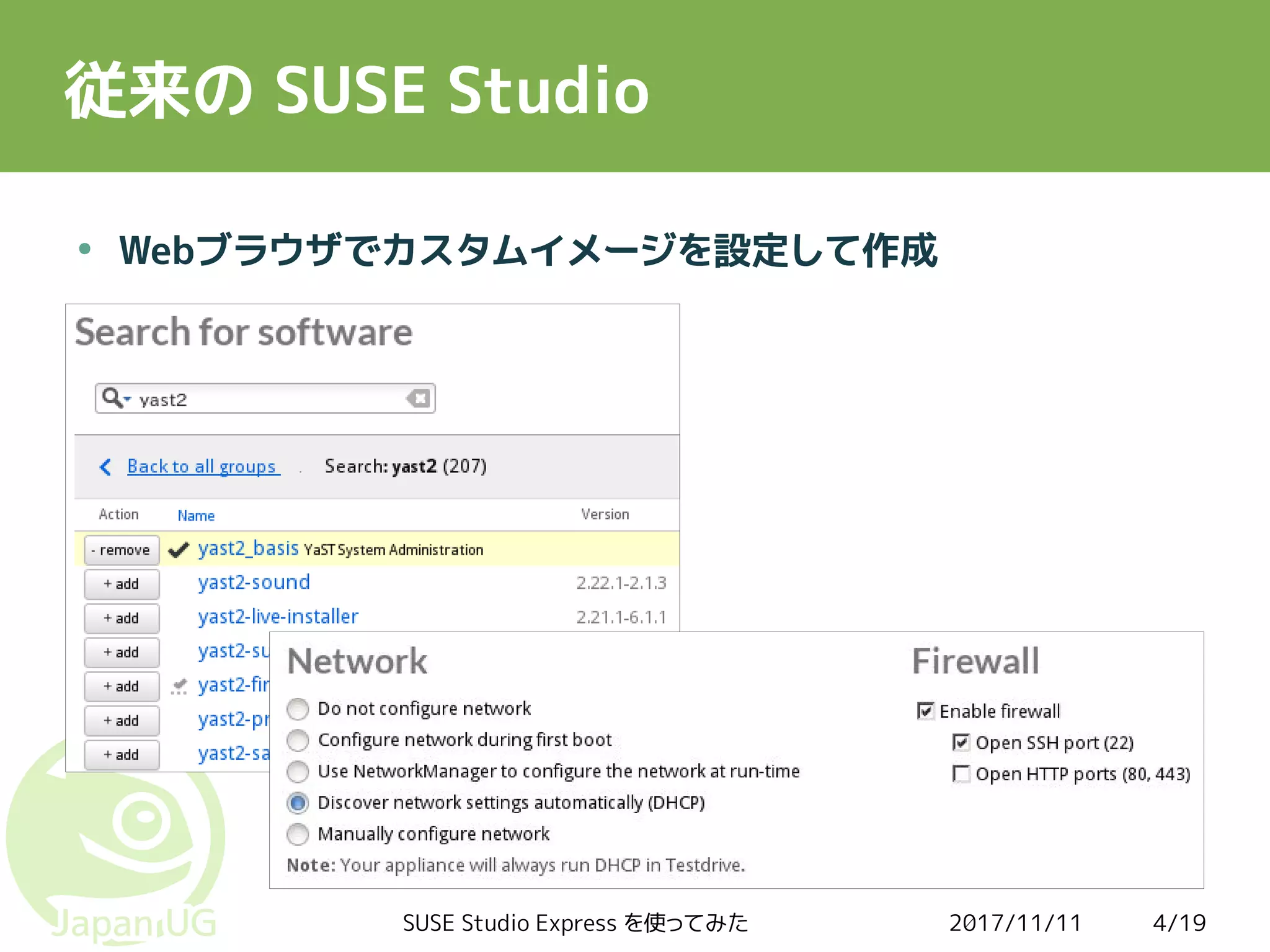Add the yast2-su package
The height and width of the screenshot is (952, 1270).
(x=122, y=653)
